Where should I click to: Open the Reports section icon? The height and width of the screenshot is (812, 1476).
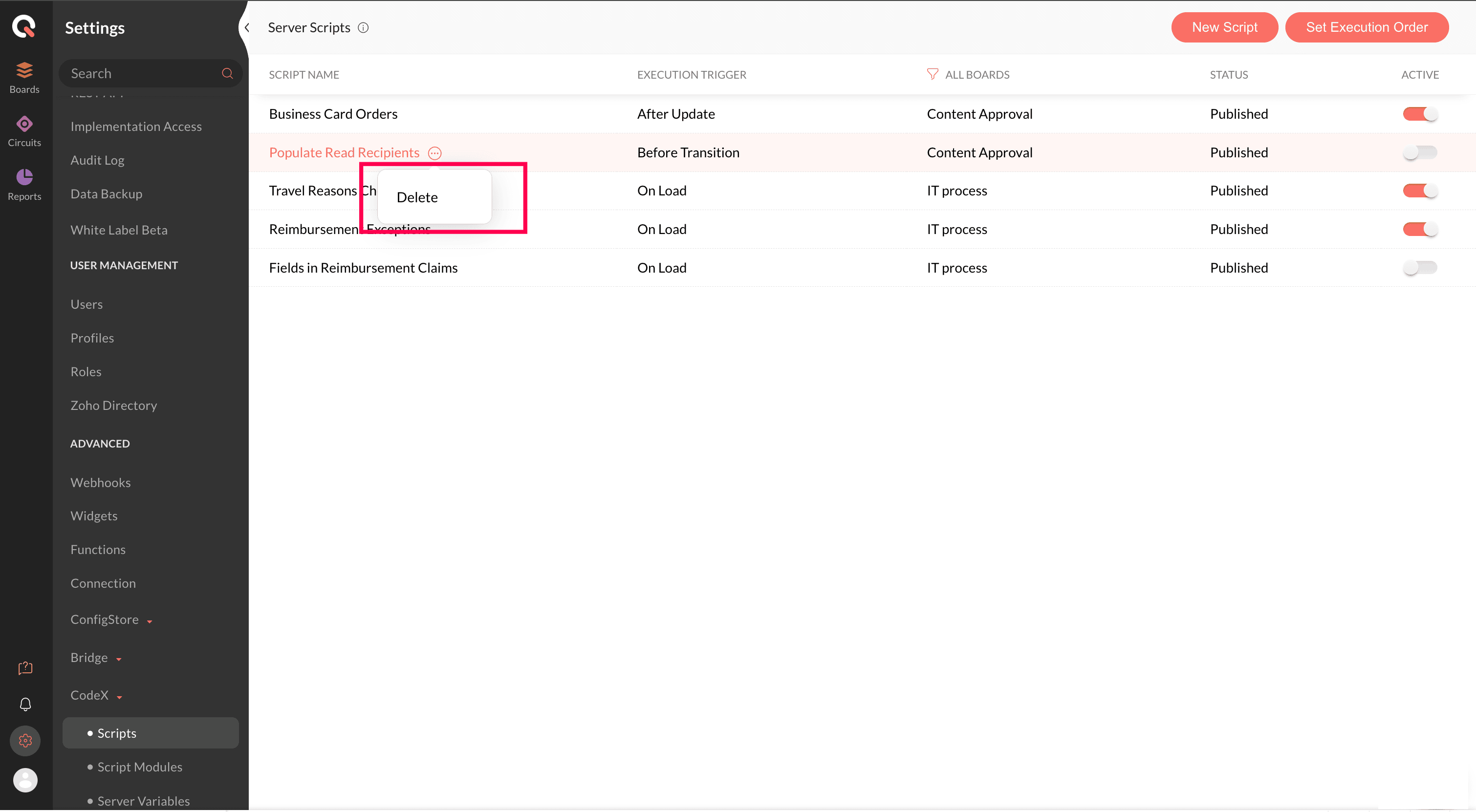24,177
